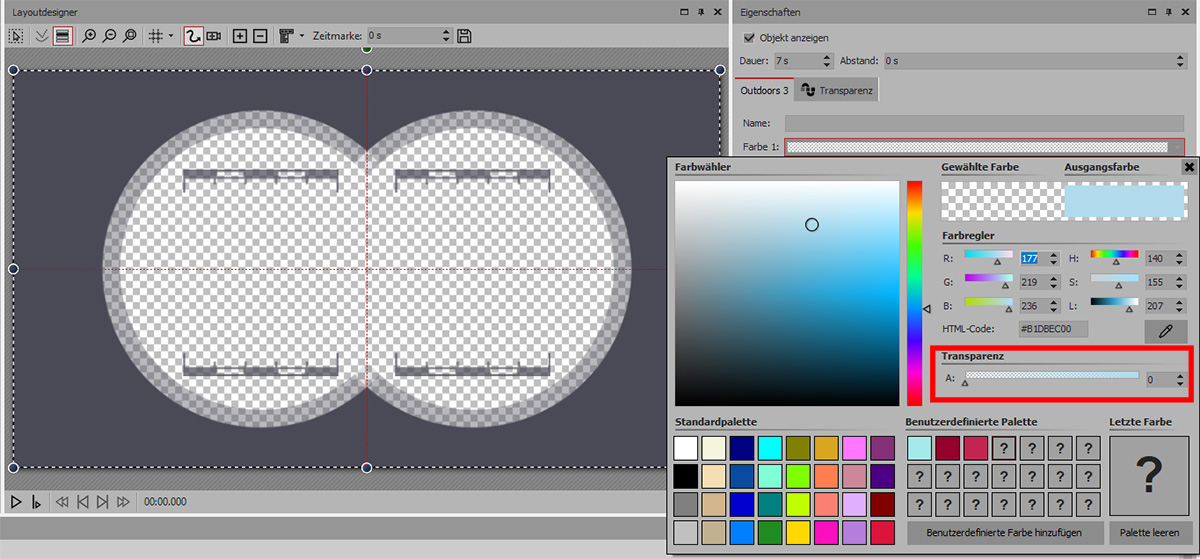Increase the Dauer value with up arrow
This screenshot has width=1200, height=559.
[826, 57]
